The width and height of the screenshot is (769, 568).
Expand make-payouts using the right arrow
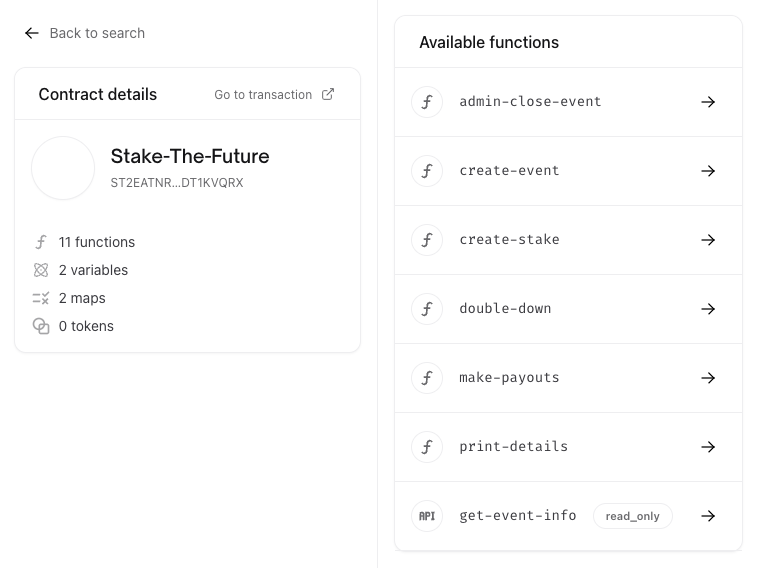click(x=708, y=378)
